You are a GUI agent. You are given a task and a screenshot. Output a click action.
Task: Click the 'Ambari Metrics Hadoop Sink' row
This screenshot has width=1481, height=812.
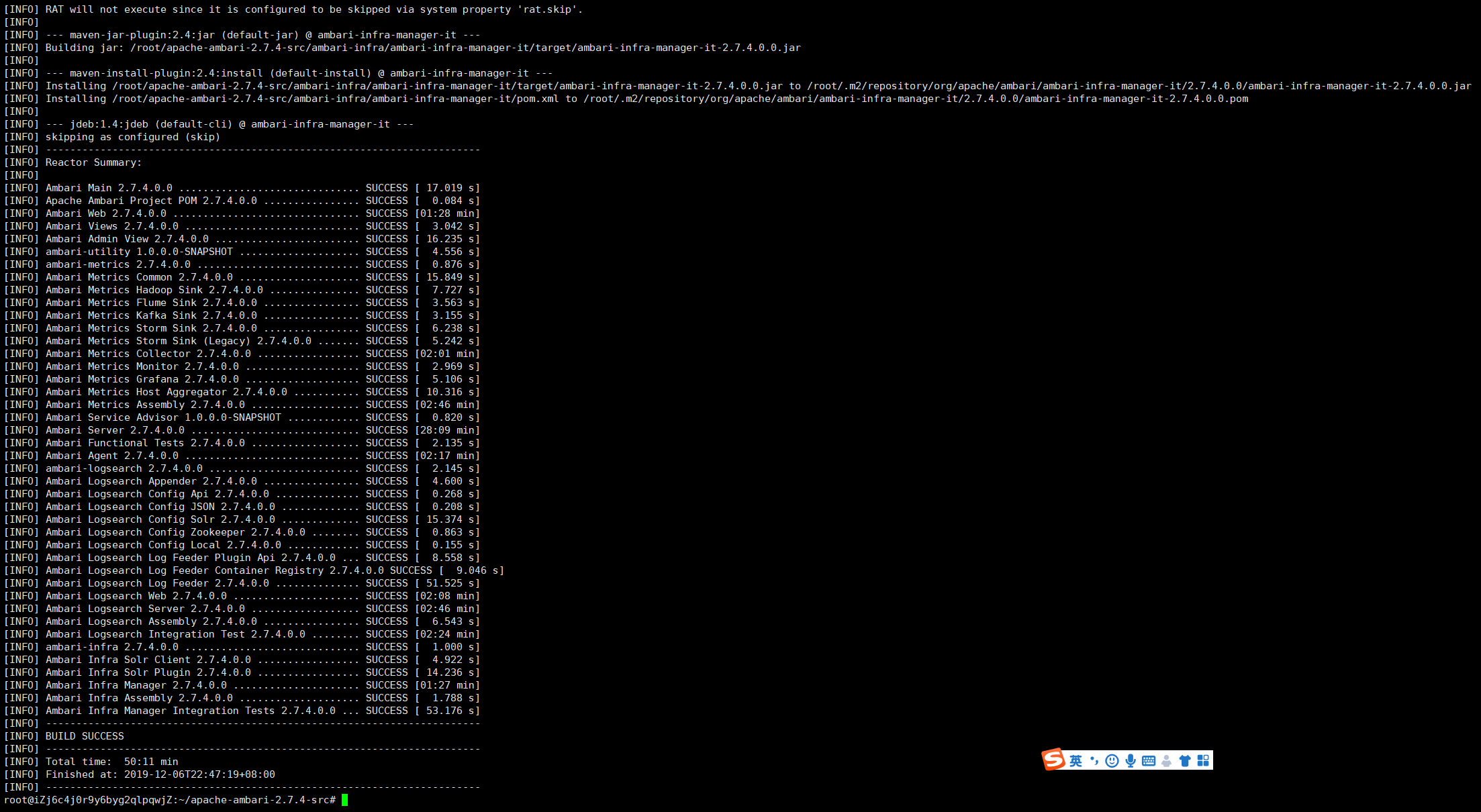[x=242, y=290]
